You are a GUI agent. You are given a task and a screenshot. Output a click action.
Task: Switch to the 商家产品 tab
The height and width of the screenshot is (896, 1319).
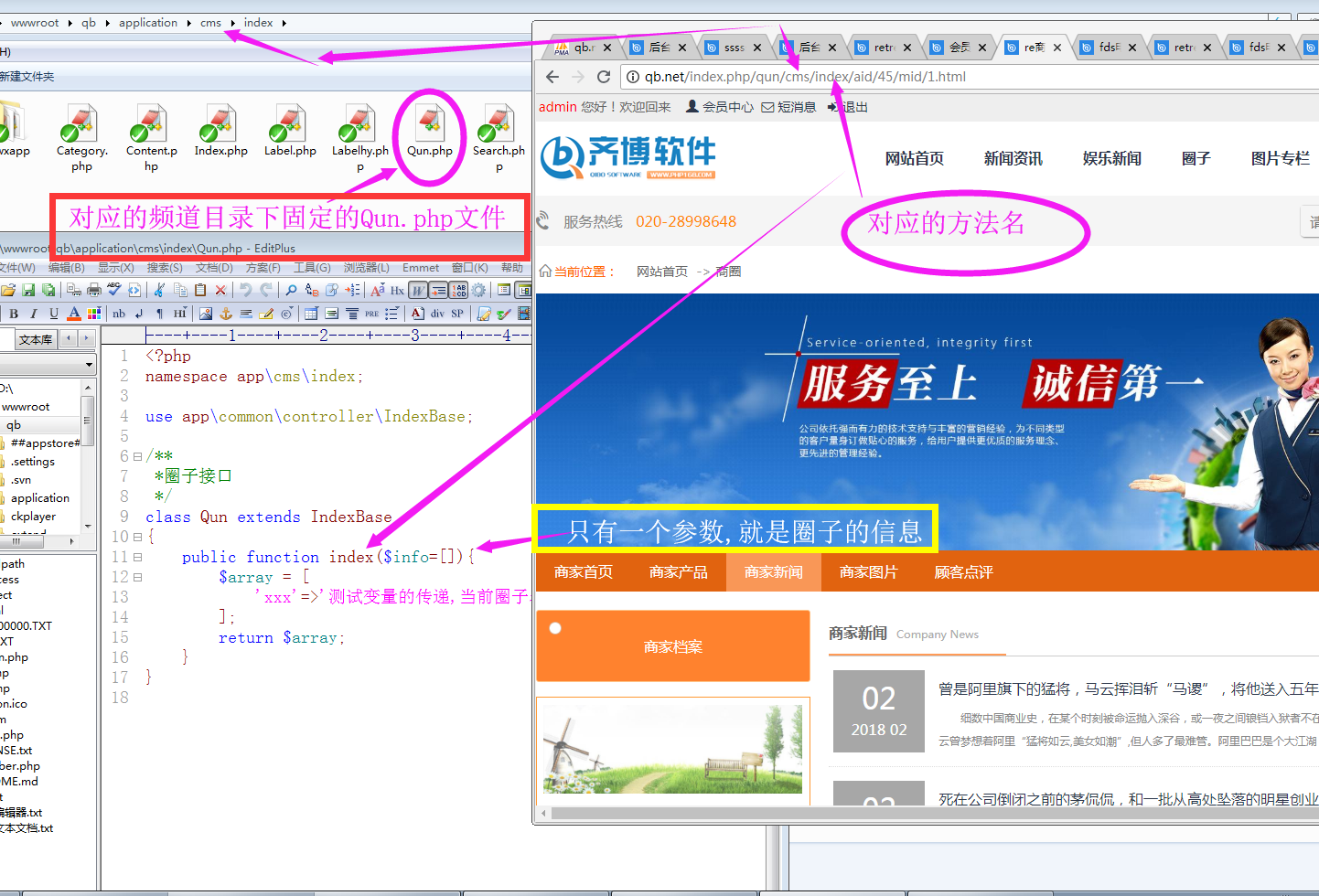[678, 572]
